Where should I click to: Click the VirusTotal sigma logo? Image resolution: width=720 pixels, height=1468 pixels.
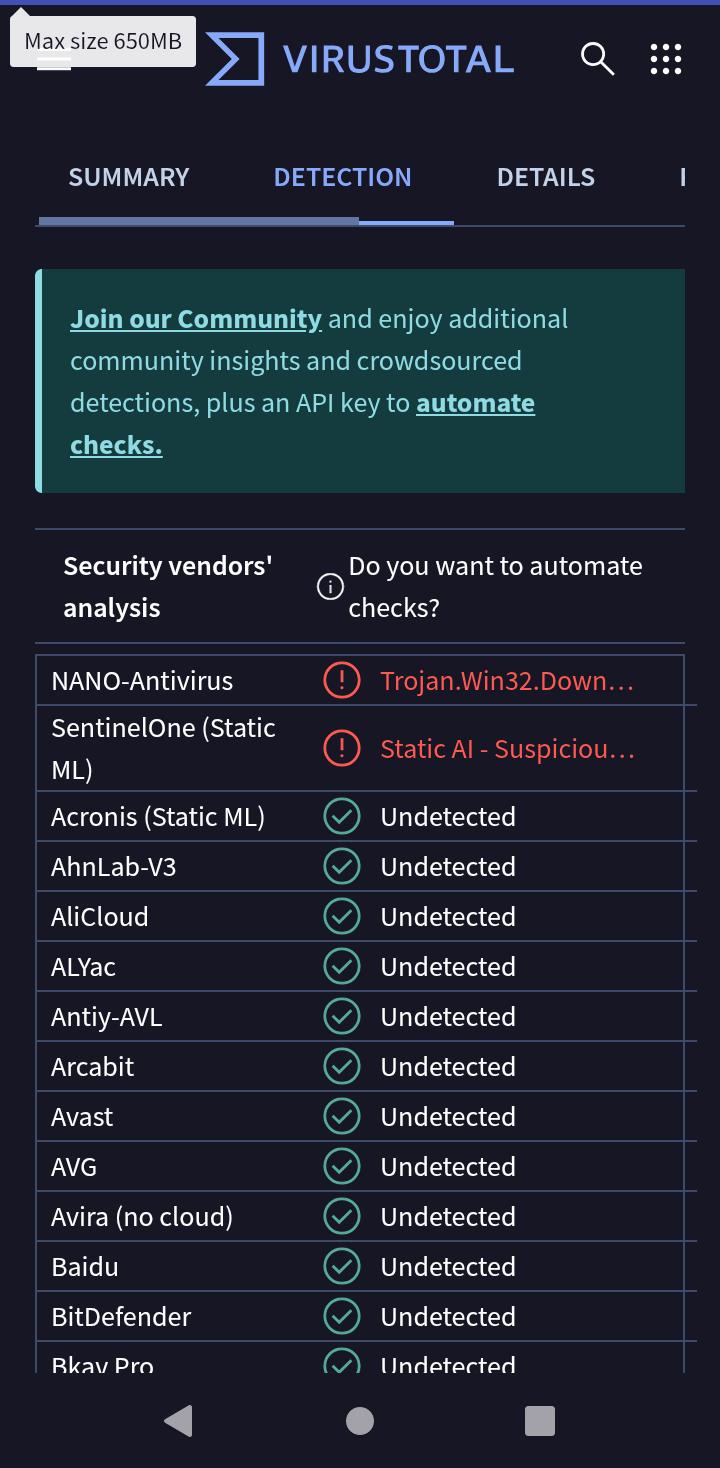coord(236,59)
